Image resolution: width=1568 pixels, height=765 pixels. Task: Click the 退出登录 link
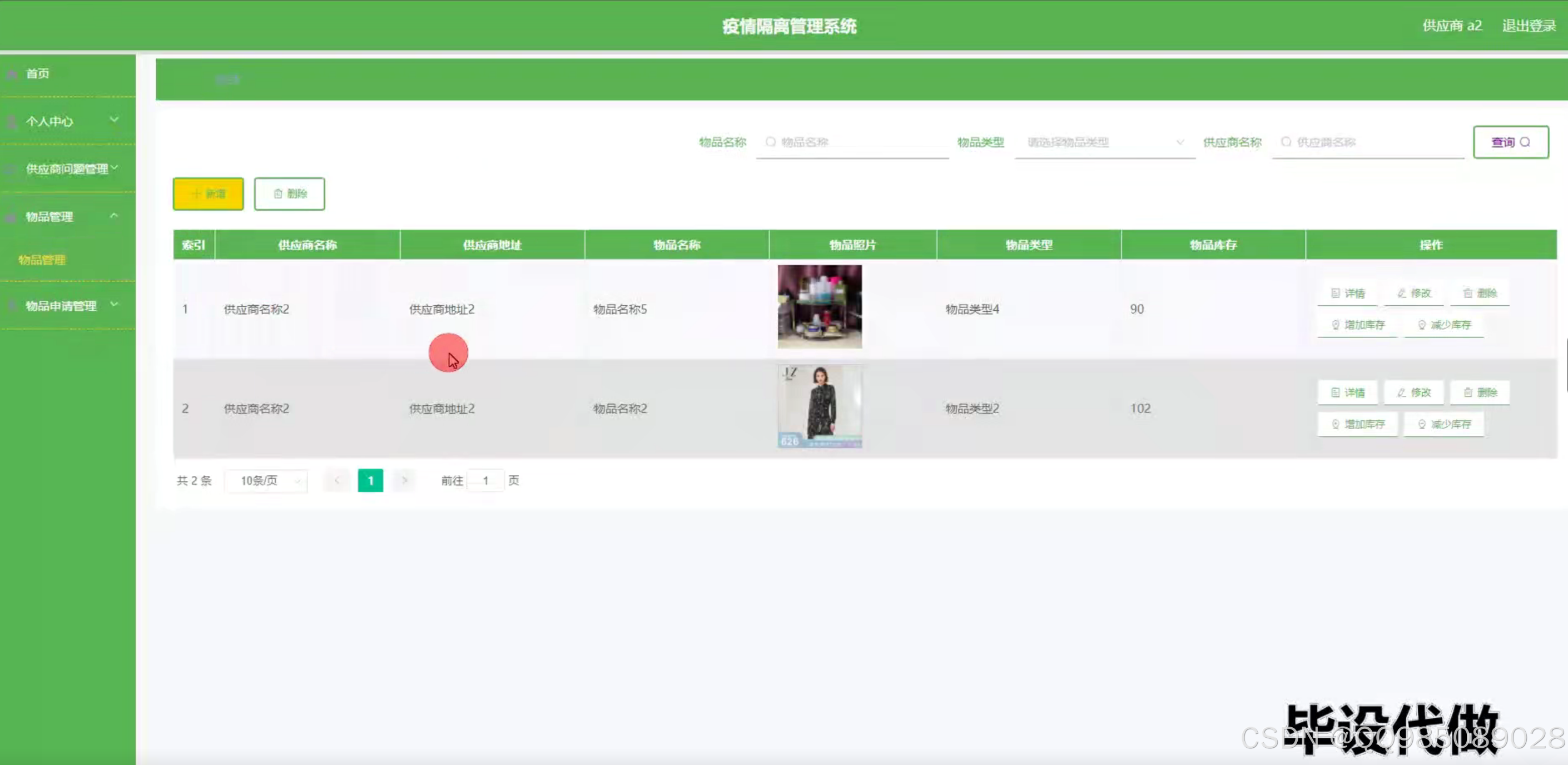pyautogui.click(x=1529, y=26)
